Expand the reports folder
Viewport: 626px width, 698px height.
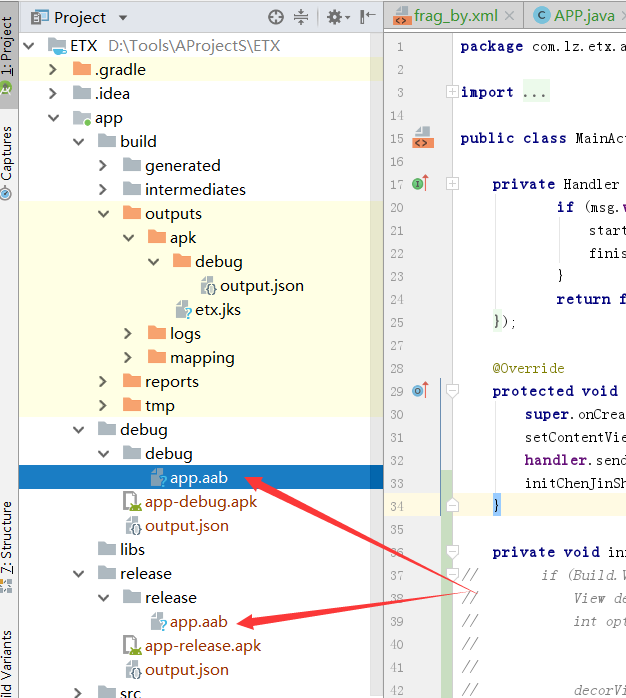coord(103,381)
